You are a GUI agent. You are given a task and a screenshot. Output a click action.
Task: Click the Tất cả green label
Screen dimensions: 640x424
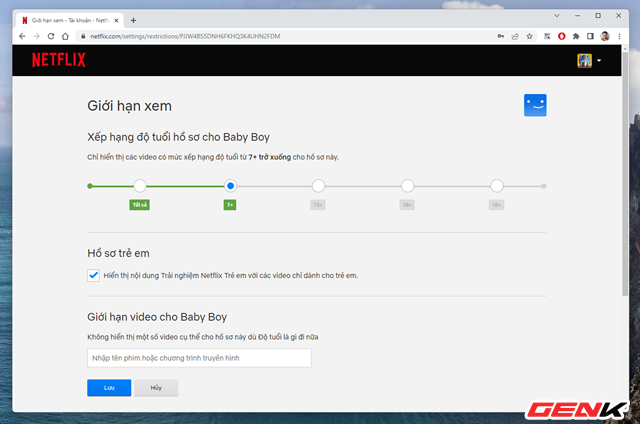click(140, 205)
